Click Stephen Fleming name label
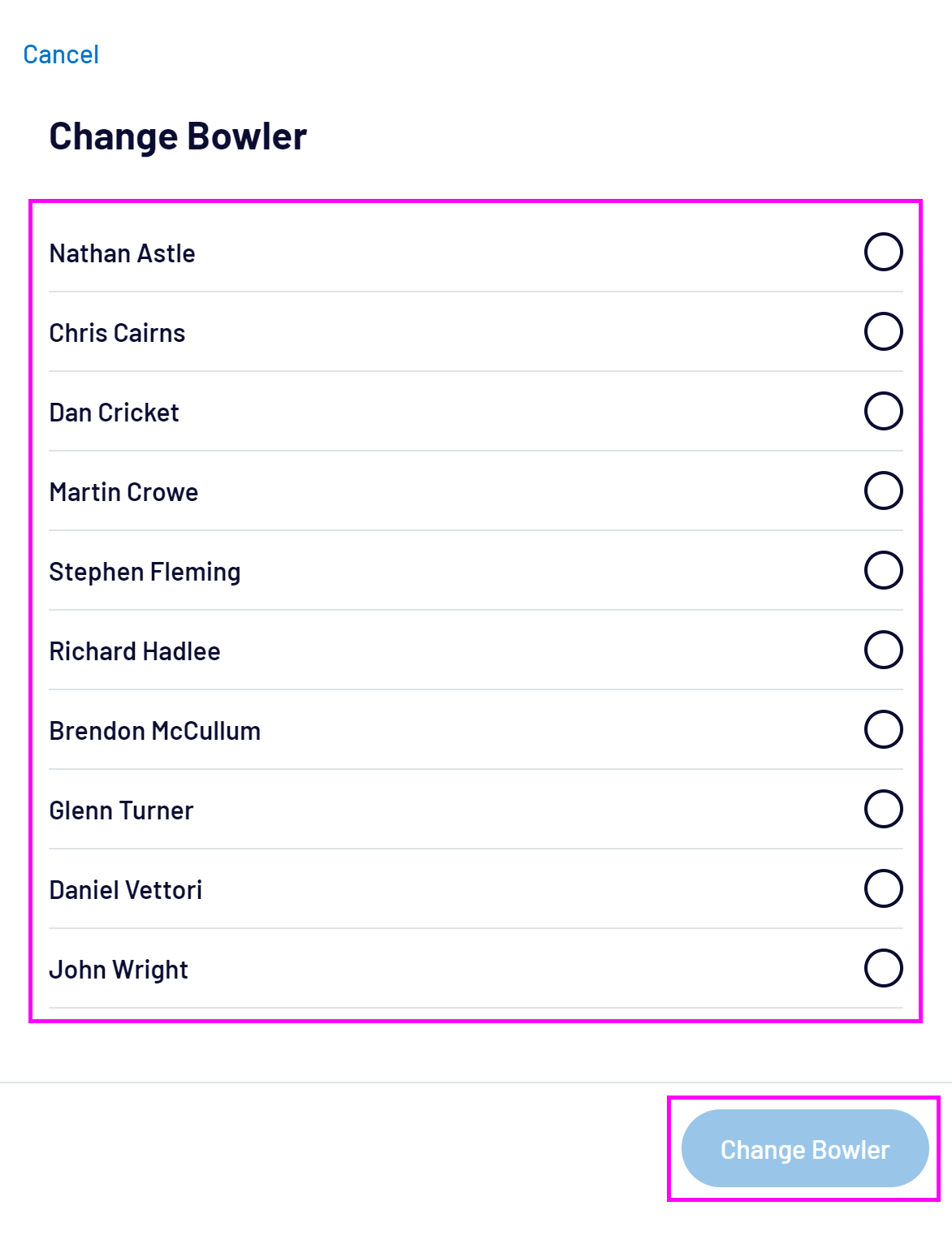Image resolution: width=952 pixels, height=1236 pixels. pyautogui.click(x=145, y=572)
